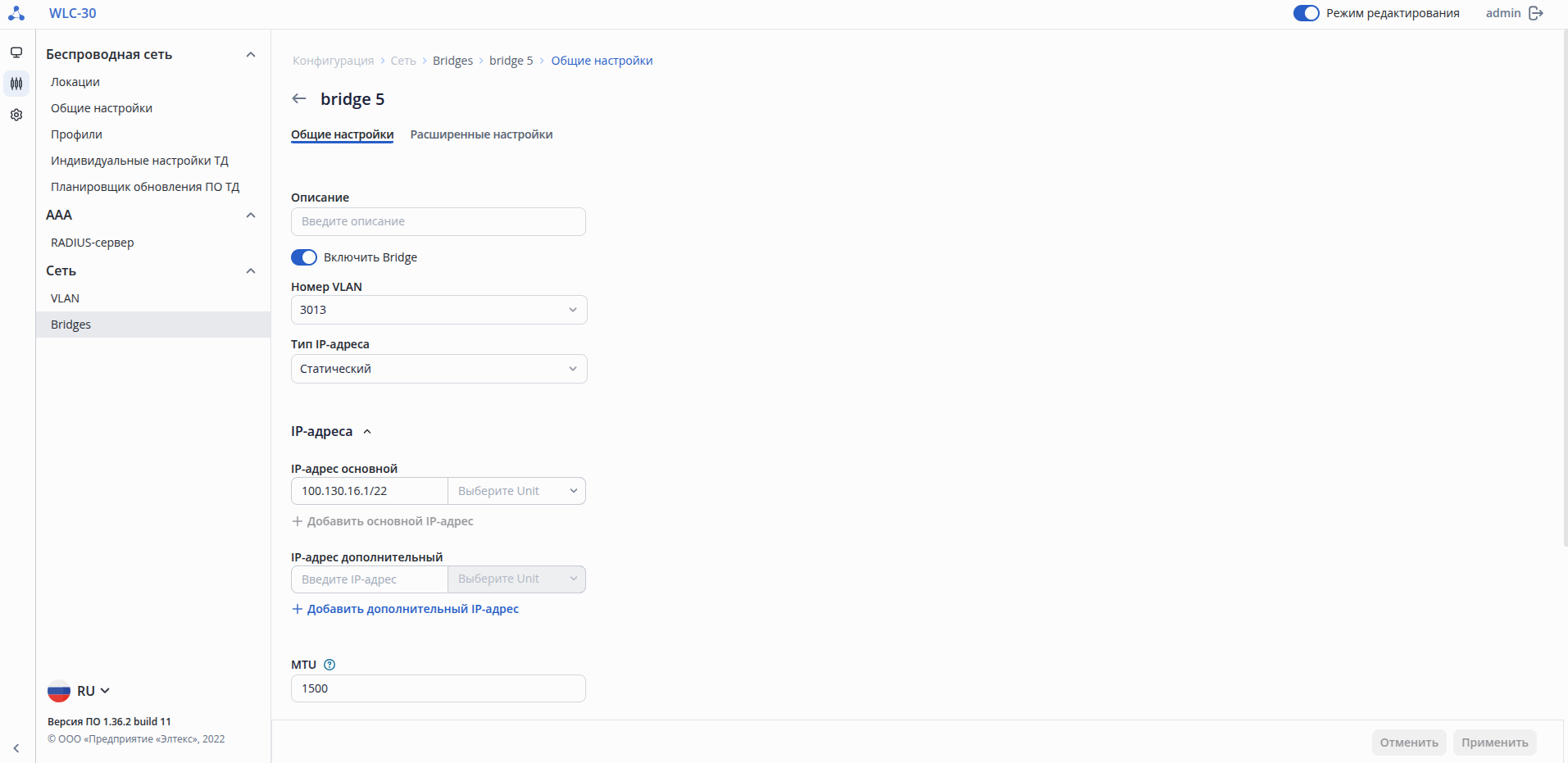Open the RU language selector

[80, 691]
